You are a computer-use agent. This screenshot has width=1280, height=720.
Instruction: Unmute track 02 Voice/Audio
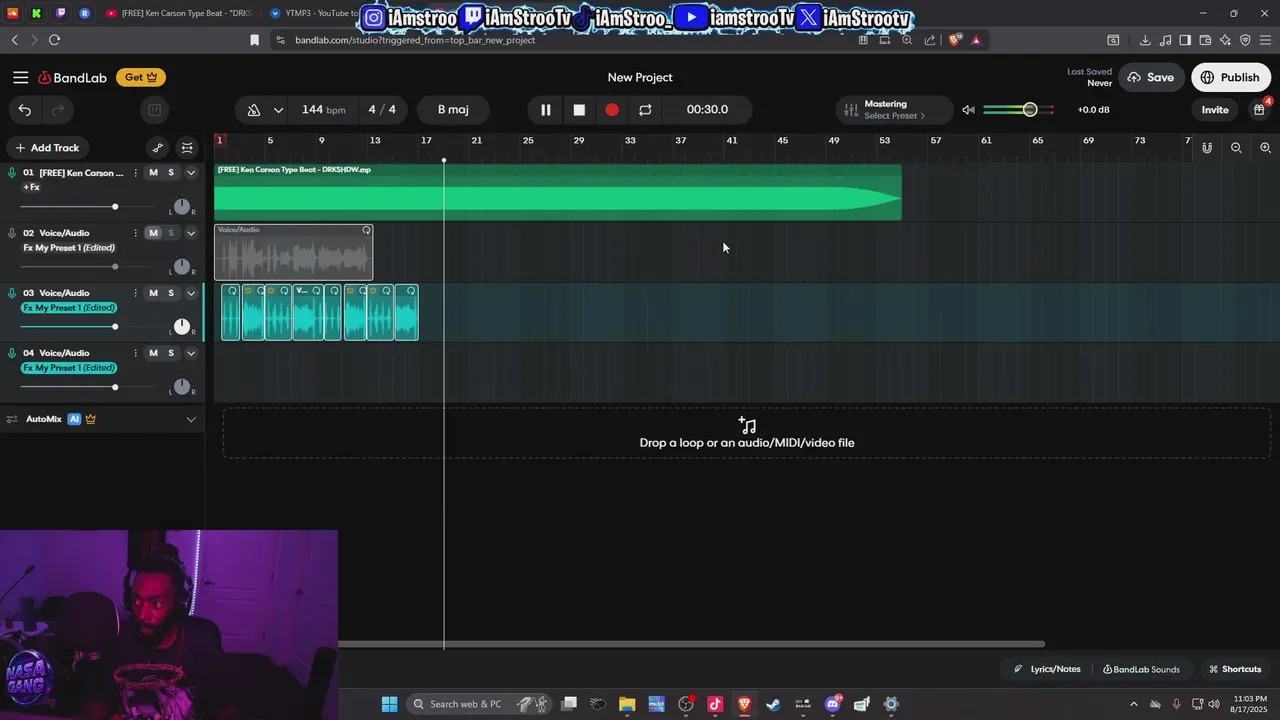tap(153, 233)
